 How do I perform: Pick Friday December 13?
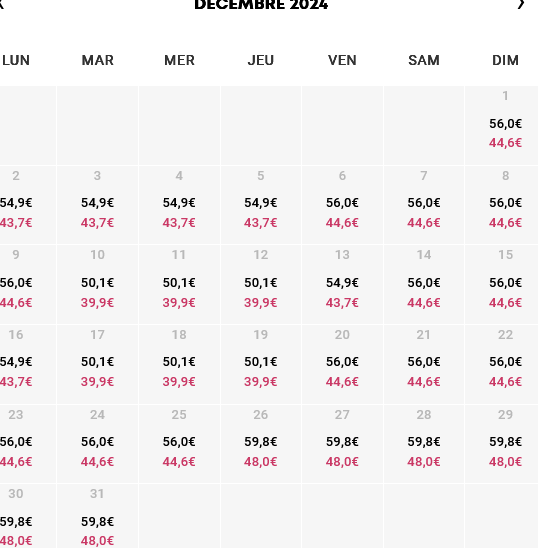tap(342, 284)
